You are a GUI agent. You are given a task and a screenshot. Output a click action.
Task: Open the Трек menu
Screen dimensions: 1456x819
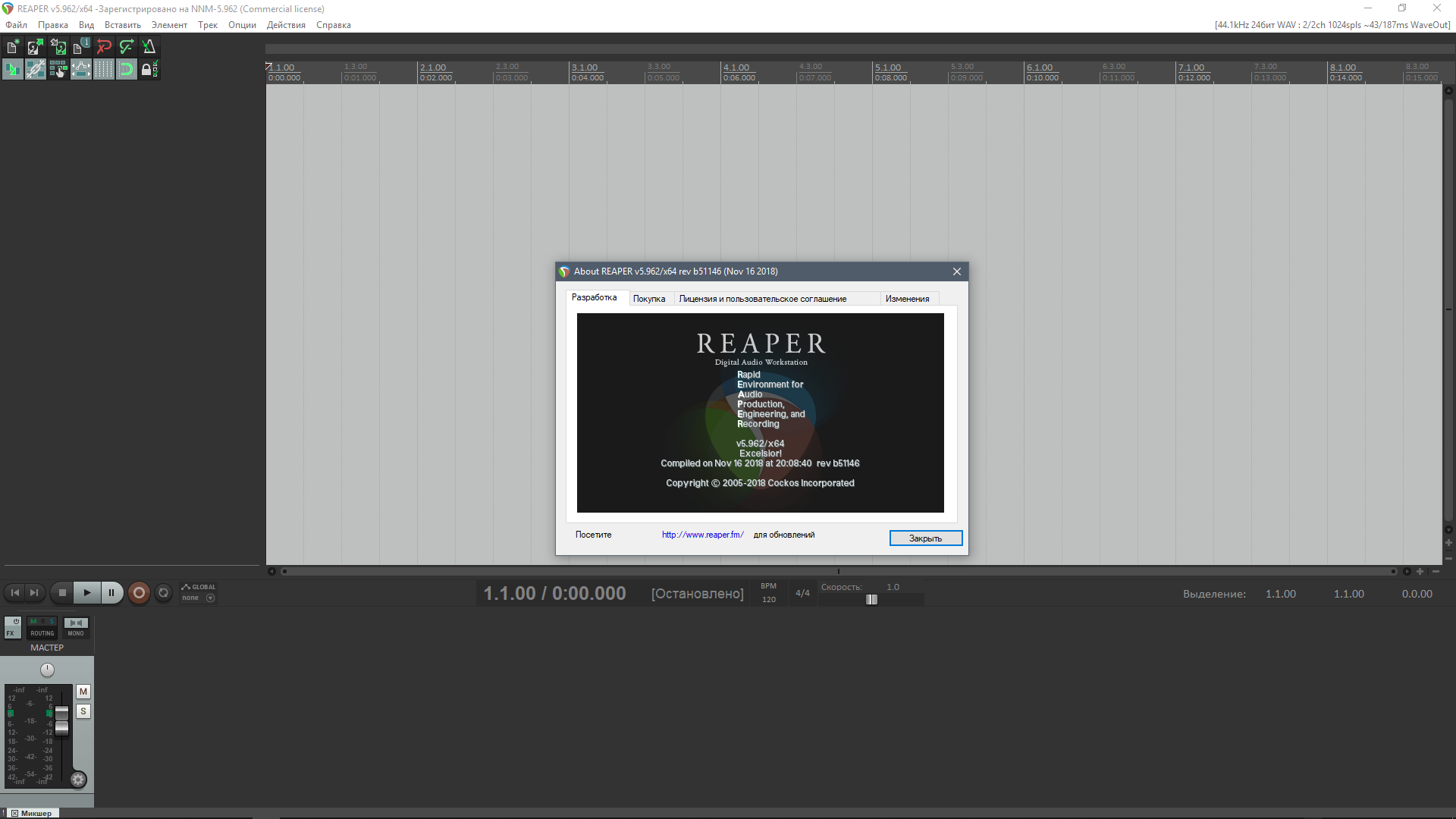208,25
